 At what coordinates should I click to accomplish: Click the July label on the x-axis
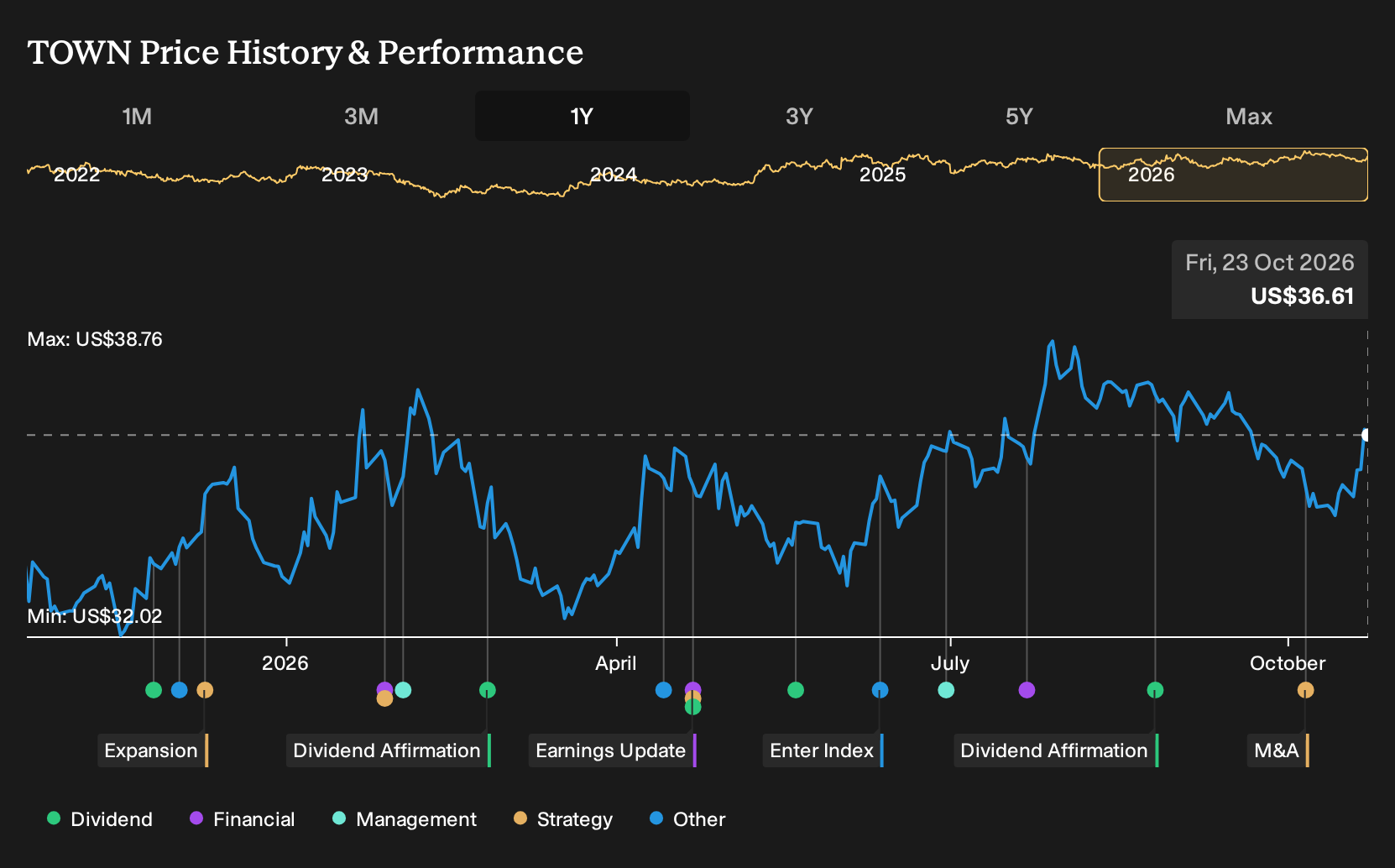pos(950,663)
